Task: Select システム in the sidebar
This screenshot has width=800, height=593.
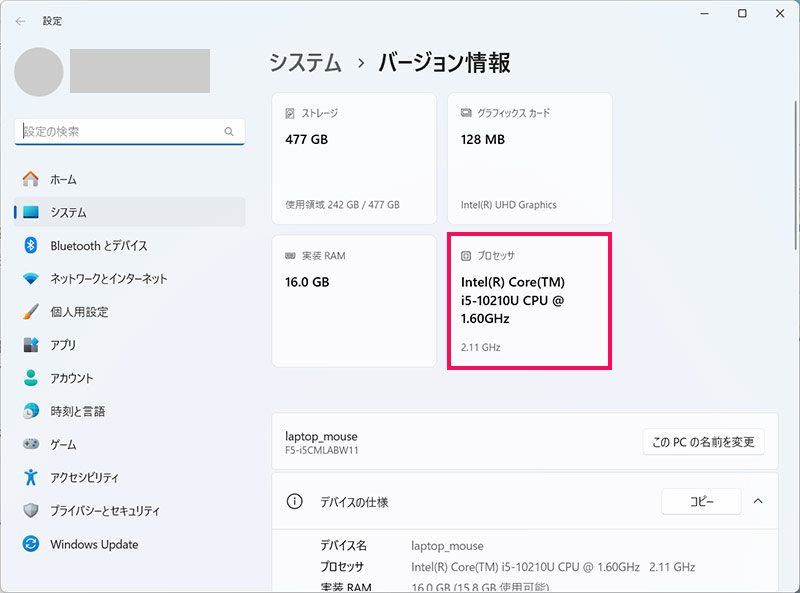Action: (x=130, y=212)
